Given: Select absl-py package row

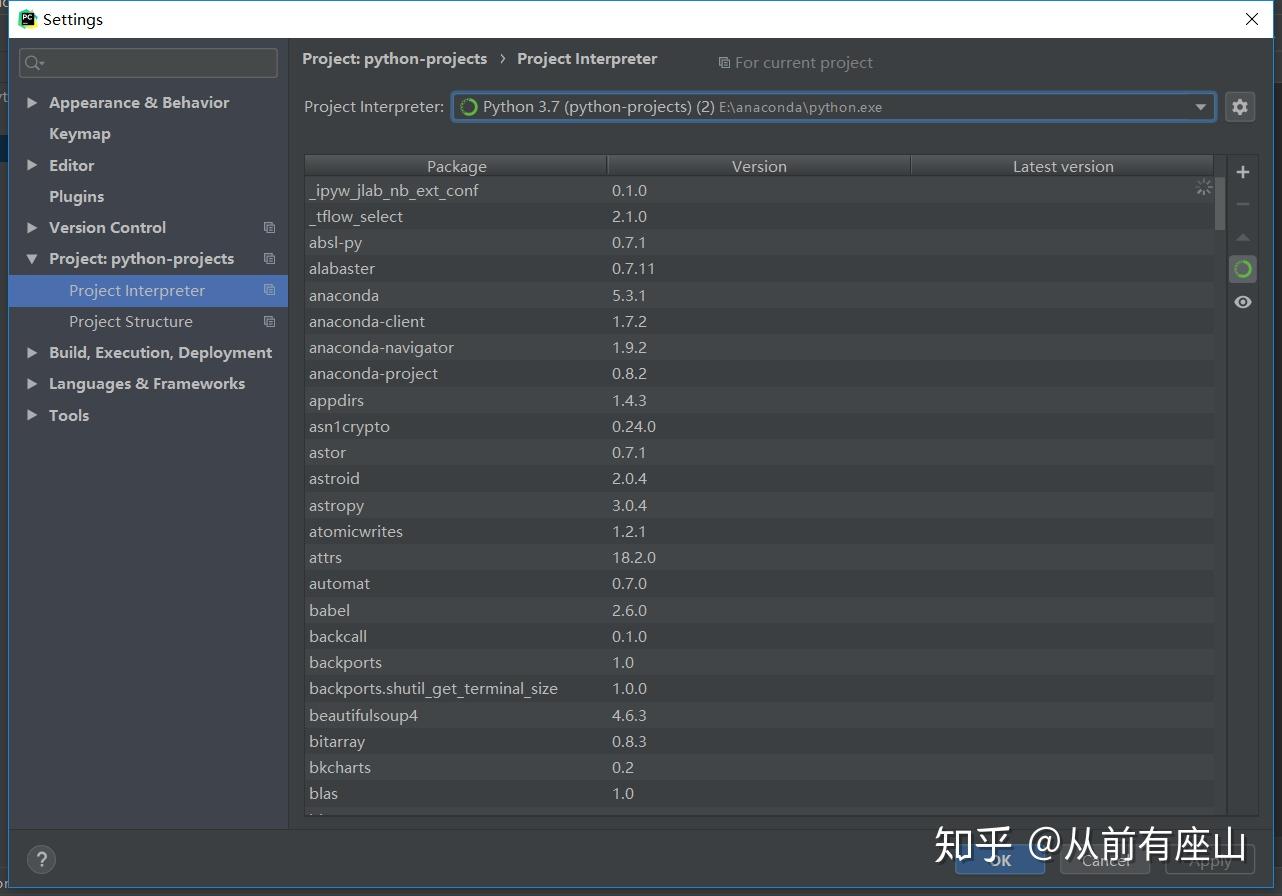Looking at the screenshot, I should pos(759,243).
